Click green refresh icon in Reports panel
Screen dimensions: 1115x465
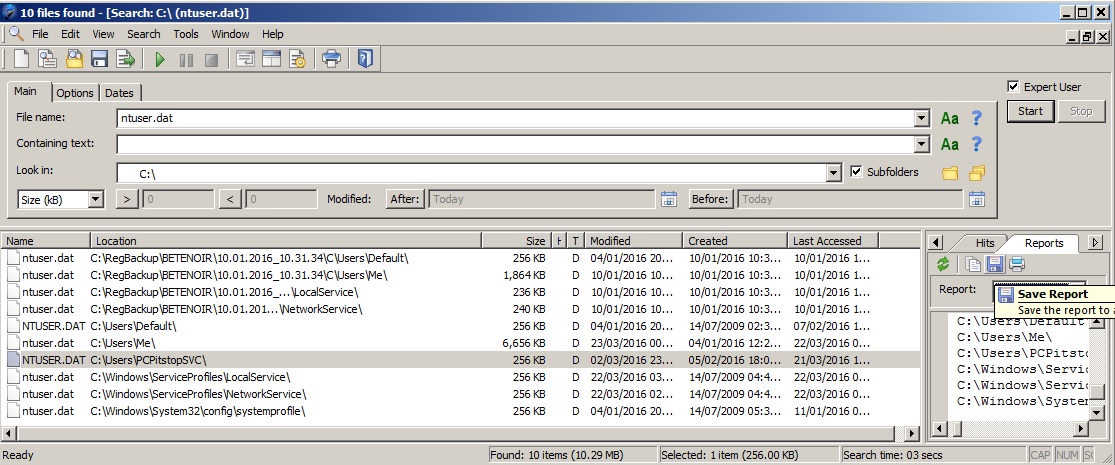pos(942,264)
